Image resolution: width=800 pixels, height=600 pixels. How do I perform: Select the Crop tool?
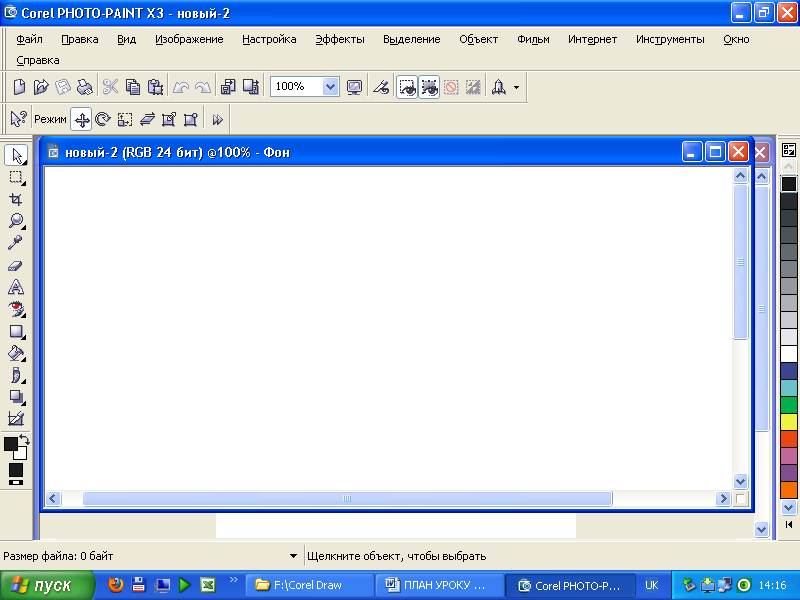point(16,199)
